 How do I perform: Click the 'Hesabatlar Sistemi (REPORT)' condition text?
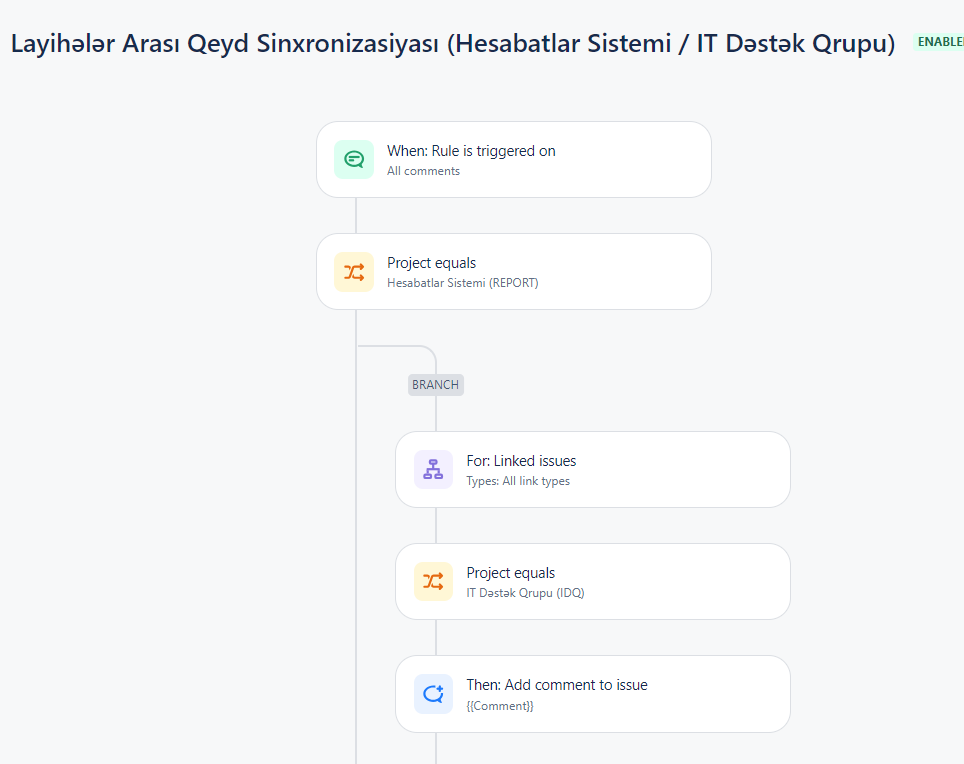point(463,283)
